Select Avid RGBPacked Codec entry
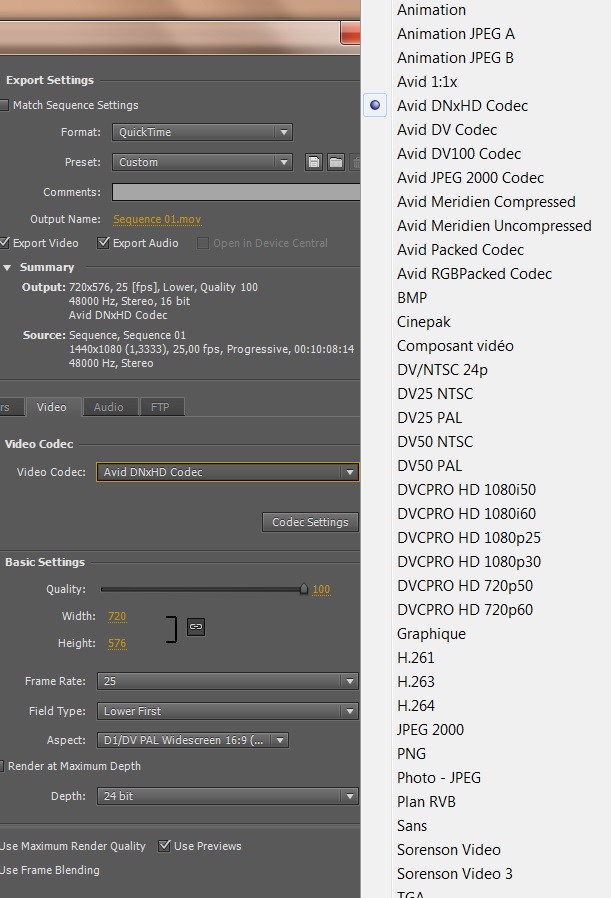This screenshot has width=611, height=898. pos(474,274)
